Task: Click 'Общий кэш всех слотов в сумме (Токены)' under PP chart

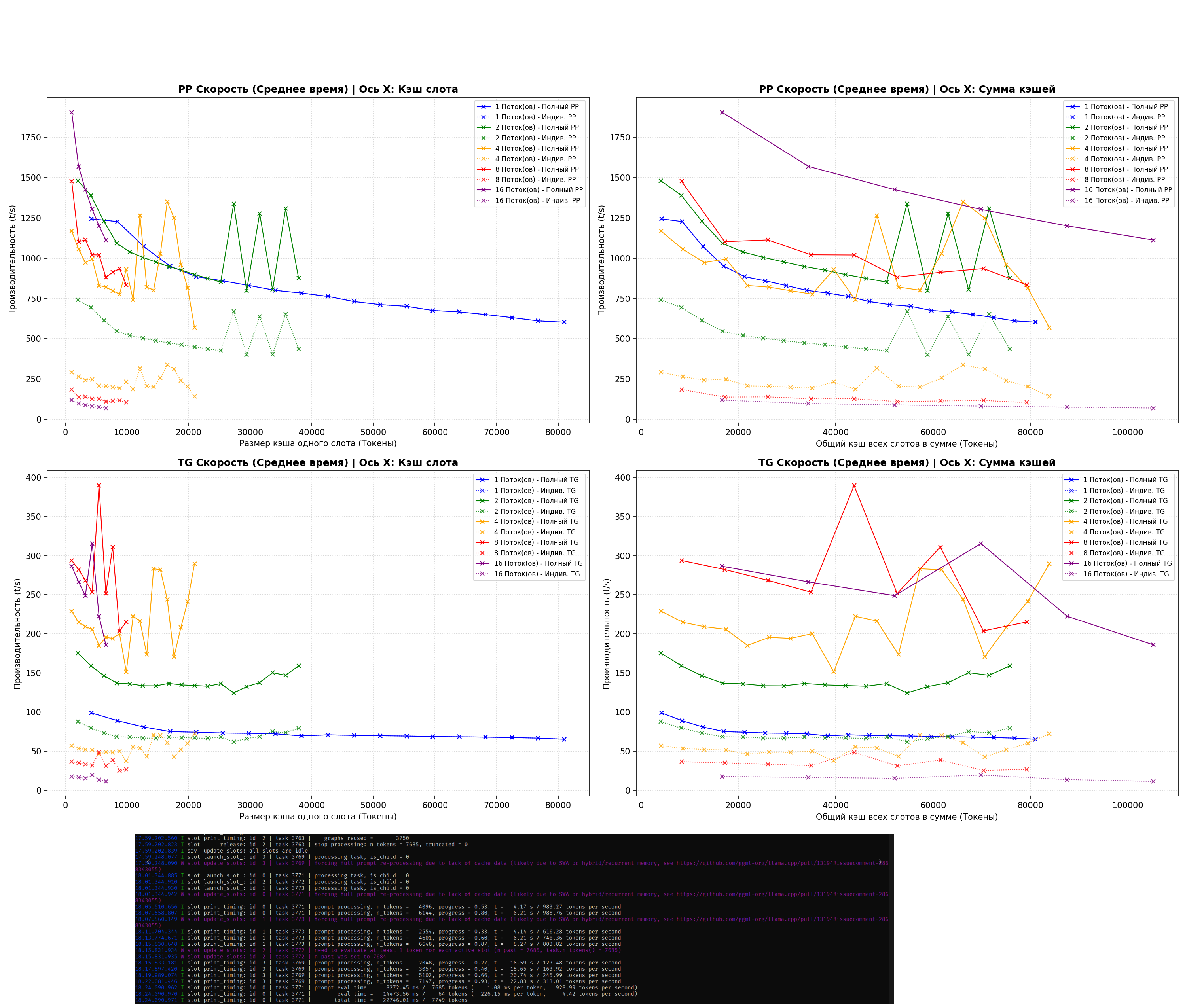Action: [906, 443]
